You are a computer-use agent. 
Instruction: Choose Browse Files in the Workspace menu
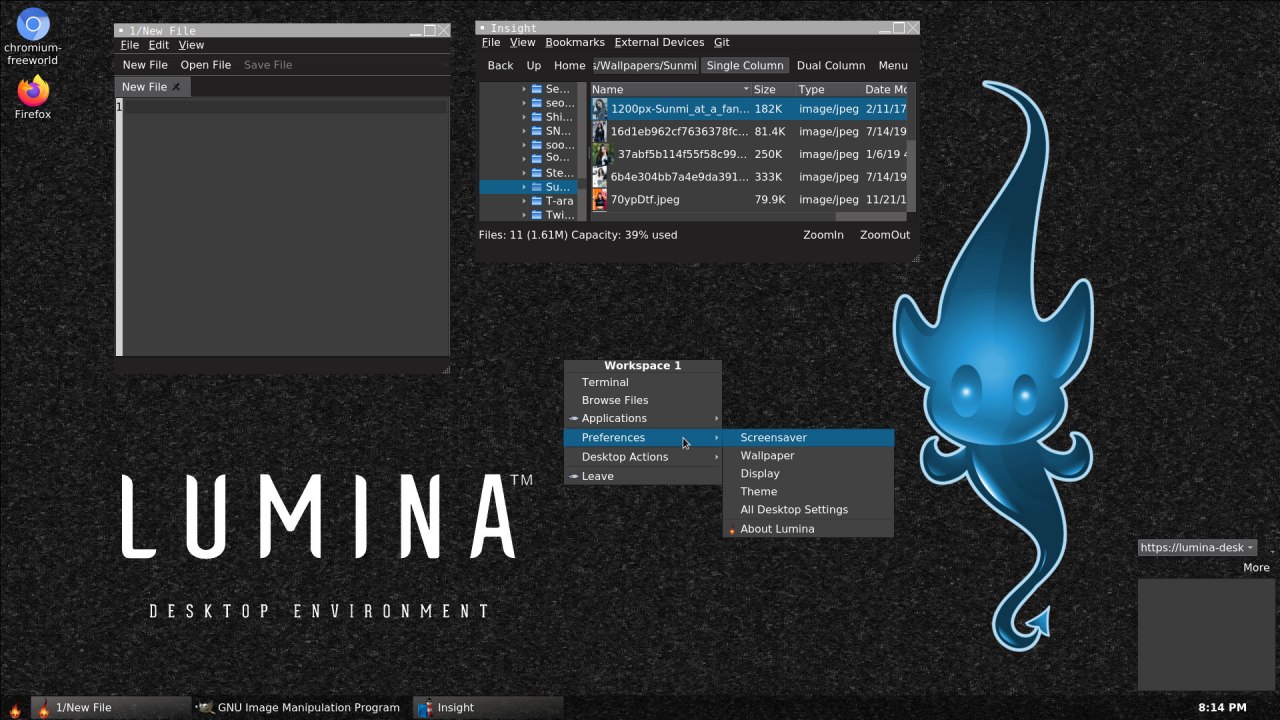[642, 400]
